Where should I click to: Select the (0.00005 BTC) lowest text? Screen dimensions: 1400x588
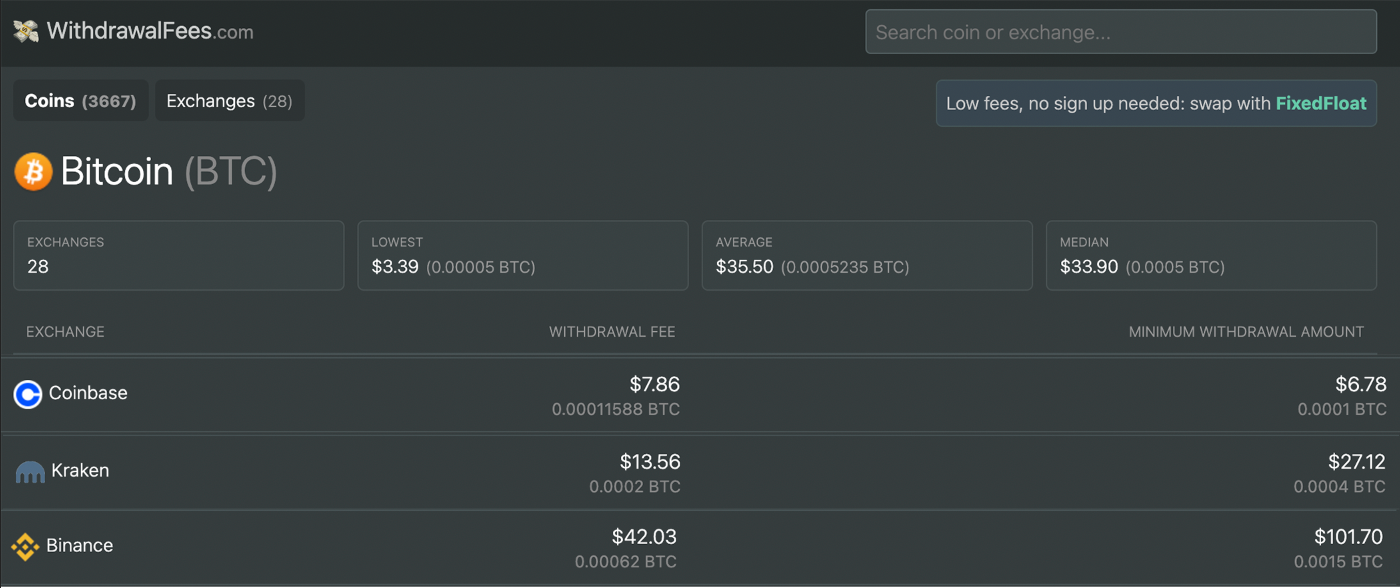click(481, 268)
